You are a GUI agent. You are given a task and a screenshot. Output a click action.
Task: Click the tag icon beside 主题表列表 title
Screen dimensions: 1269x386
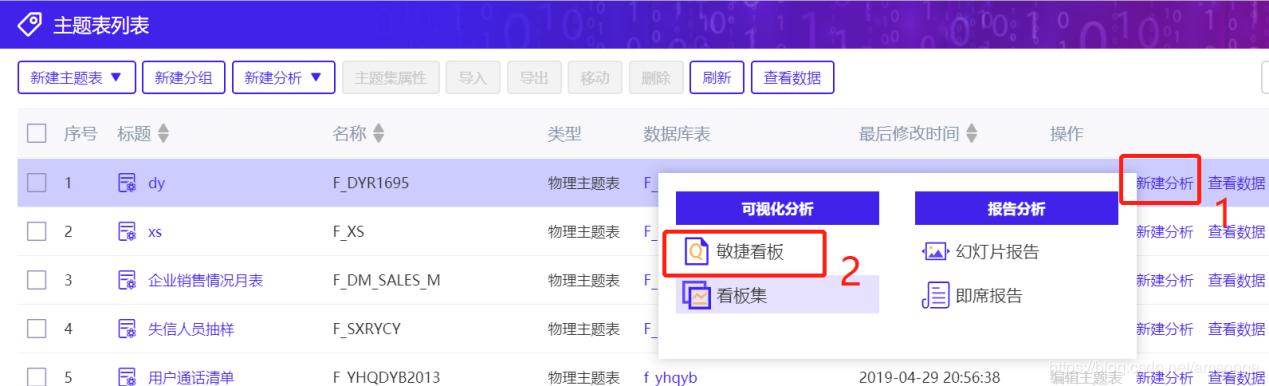click(x=30, y=24)
